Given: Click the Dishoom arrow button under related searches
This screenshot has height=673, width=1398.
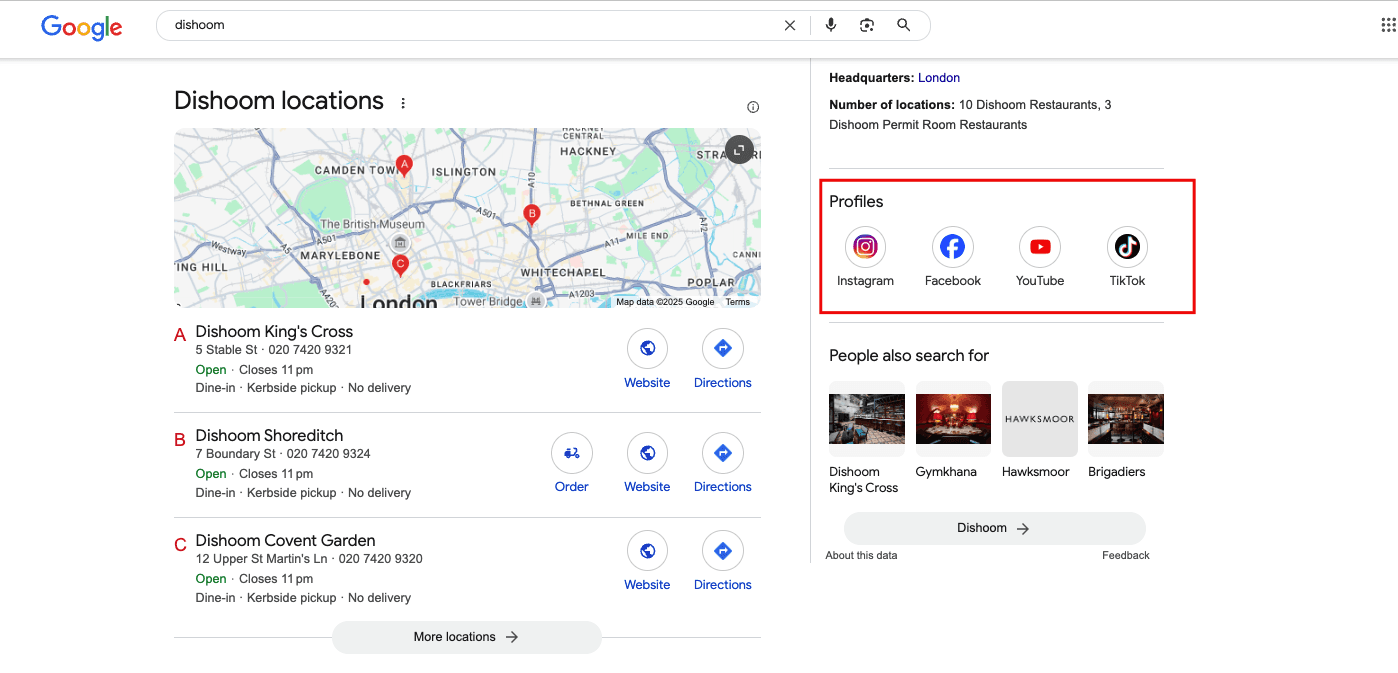Looking at the screenshot, I should coord(994,528).
